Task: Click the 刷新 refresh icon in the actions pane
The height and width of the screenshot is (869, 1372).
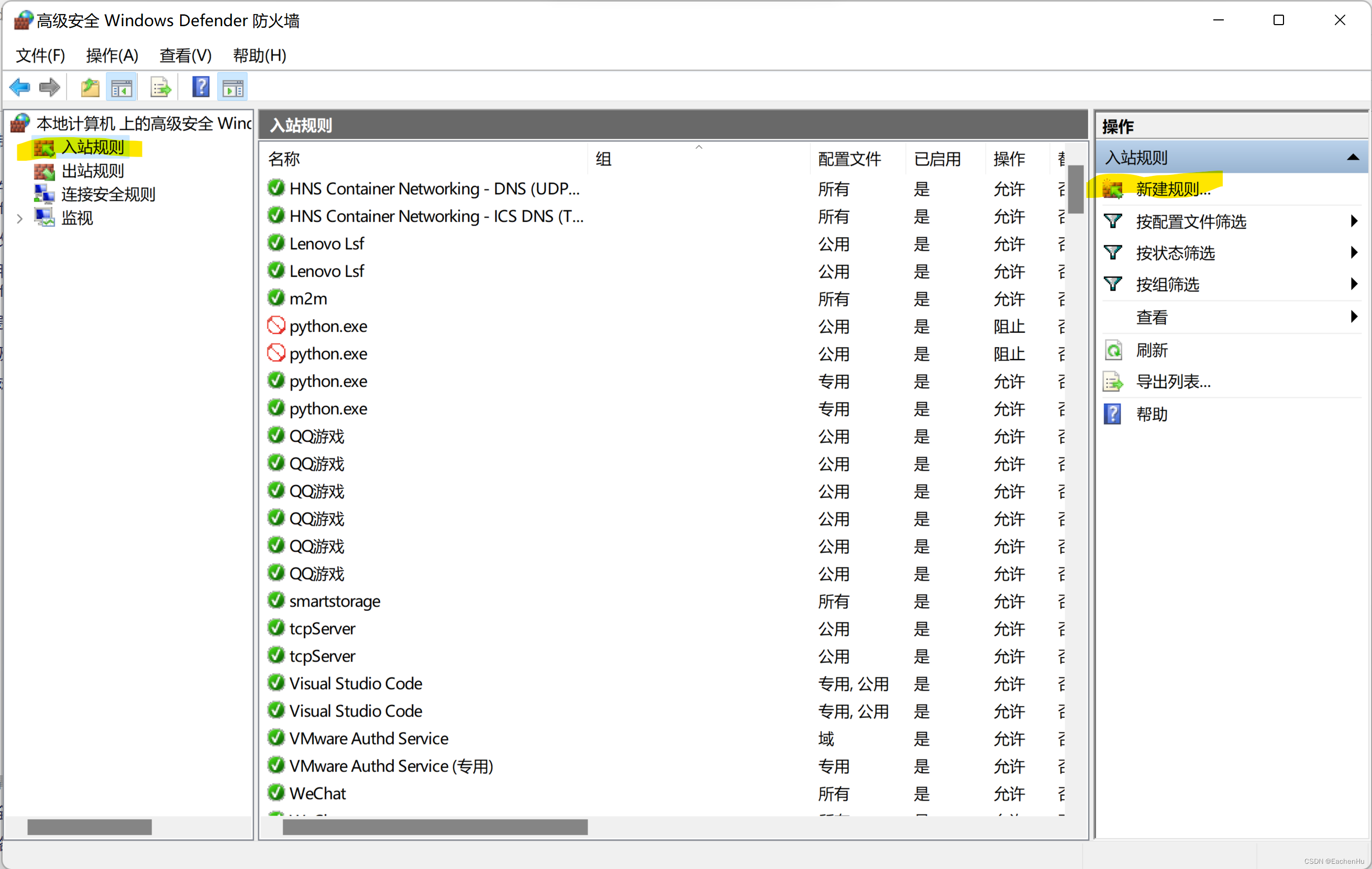Action: coord(1113,350)
